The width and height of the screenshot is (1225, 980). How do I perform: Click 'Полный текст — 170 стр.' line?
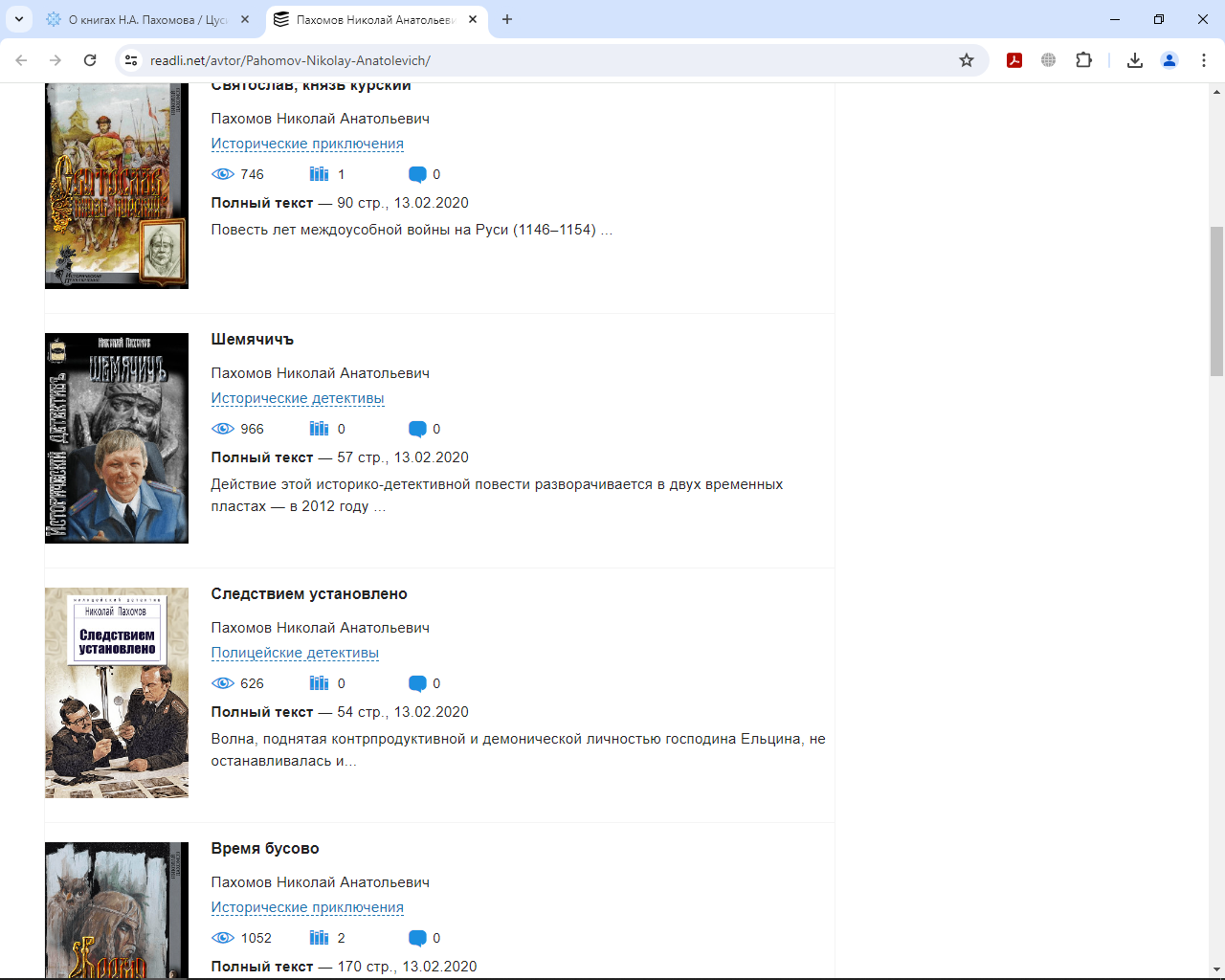pos(344,967)
